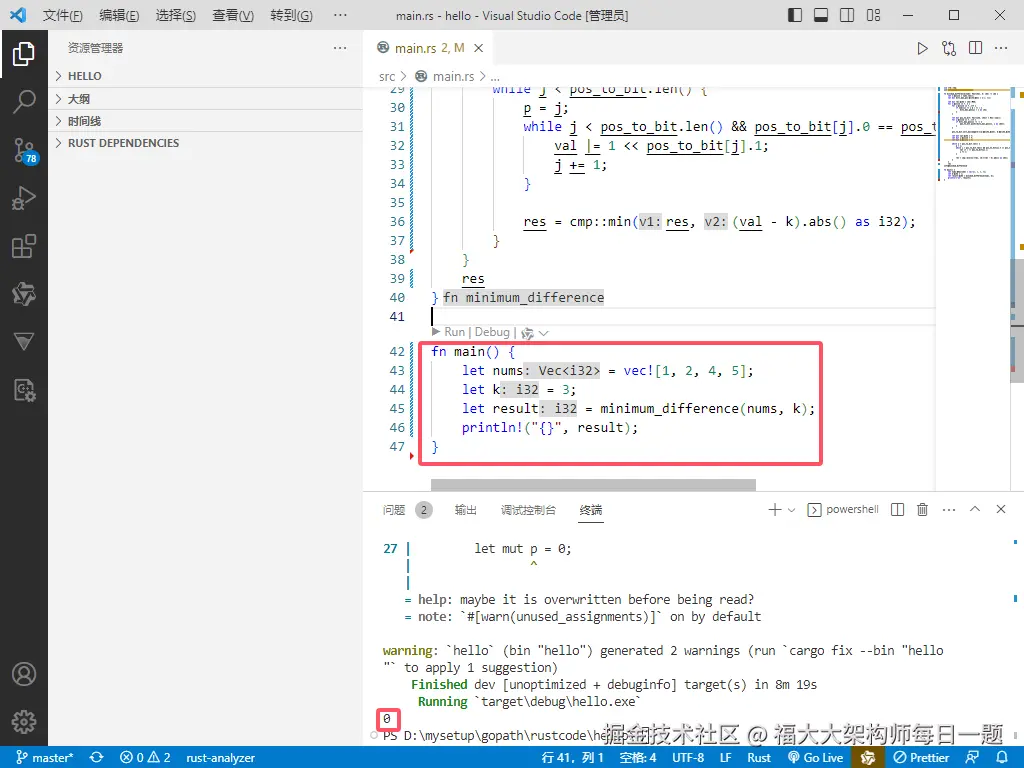Open Explorer panel more actions ellipsis

pos(340,48)
